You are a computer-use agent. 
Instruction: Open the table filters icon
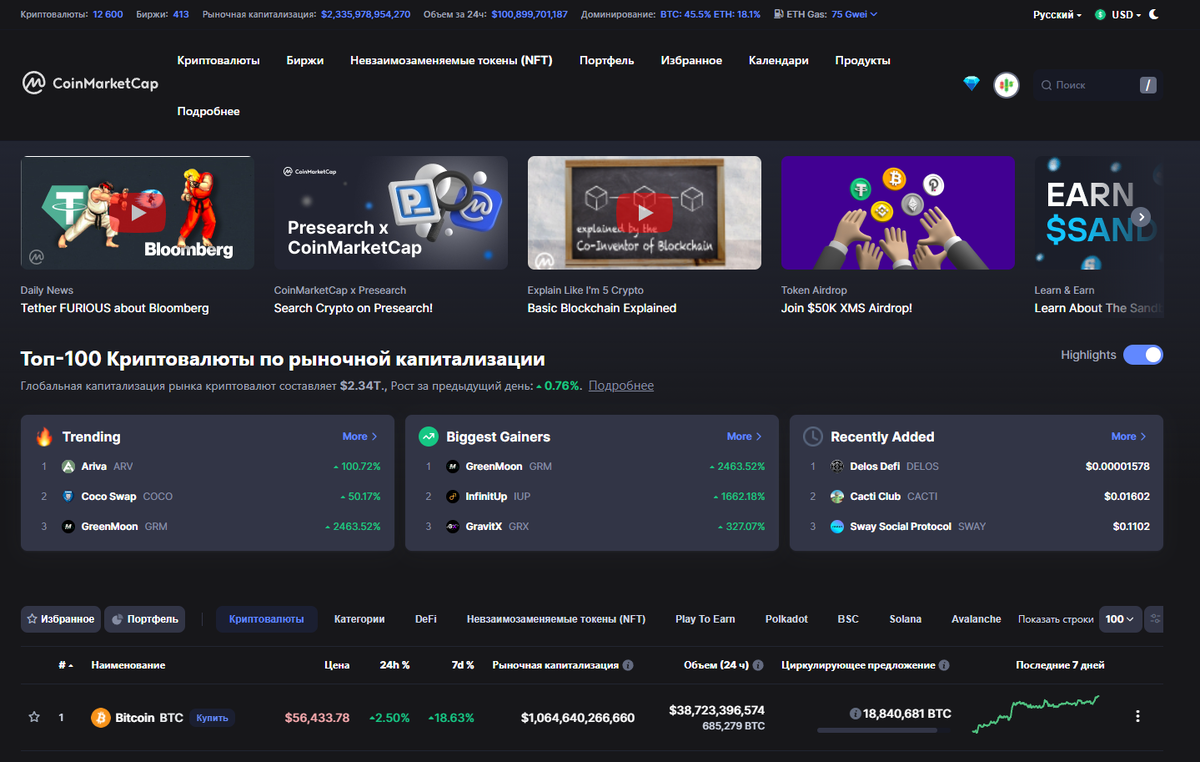1154,619
